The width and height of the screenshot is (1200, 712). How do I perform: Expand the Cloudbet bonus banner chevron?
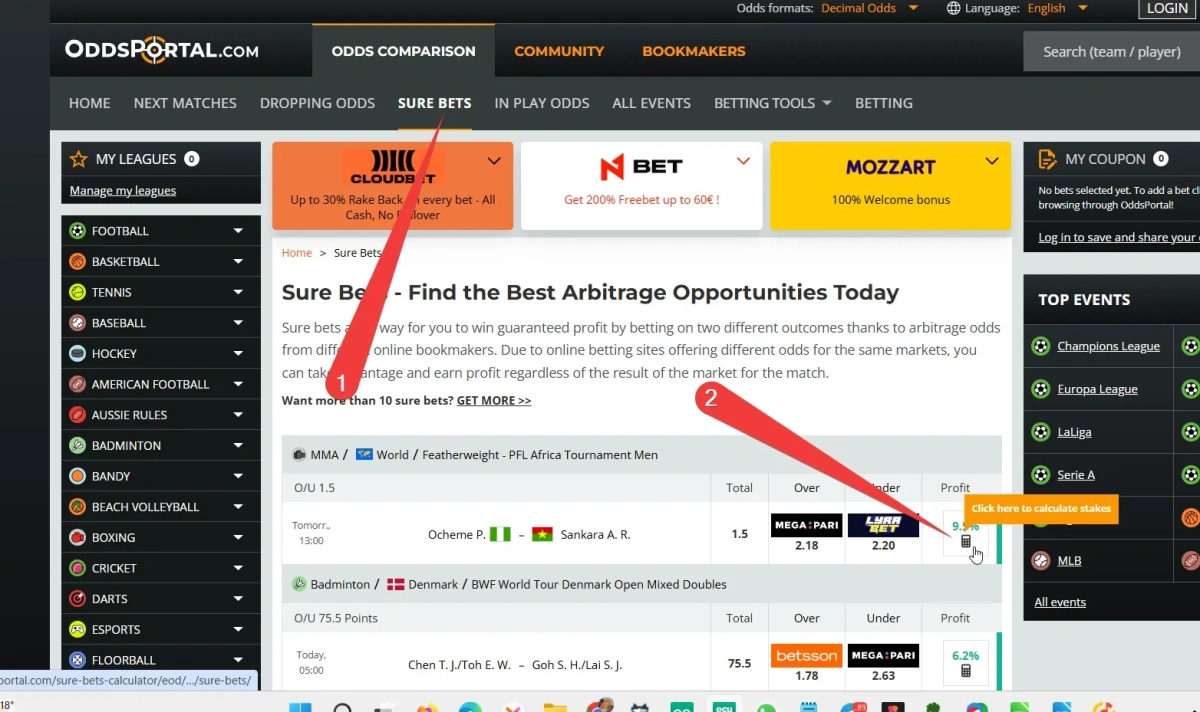tap(494, 161)
